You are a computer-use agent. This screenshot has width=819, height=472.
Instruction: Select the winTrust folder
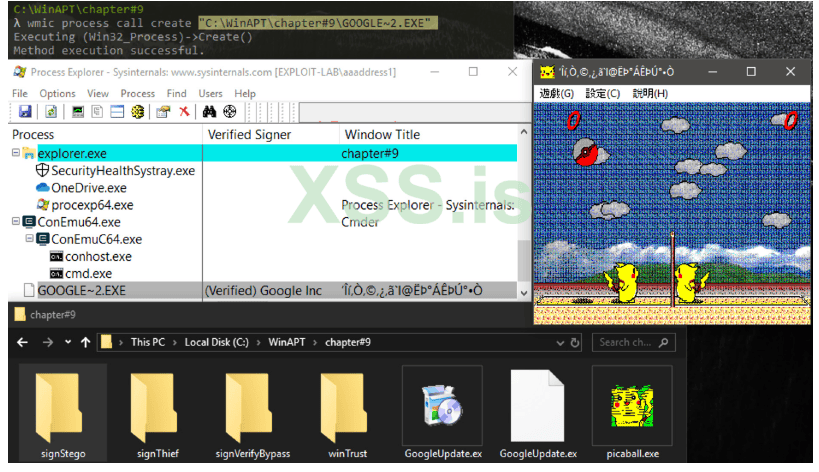point(347,415)
